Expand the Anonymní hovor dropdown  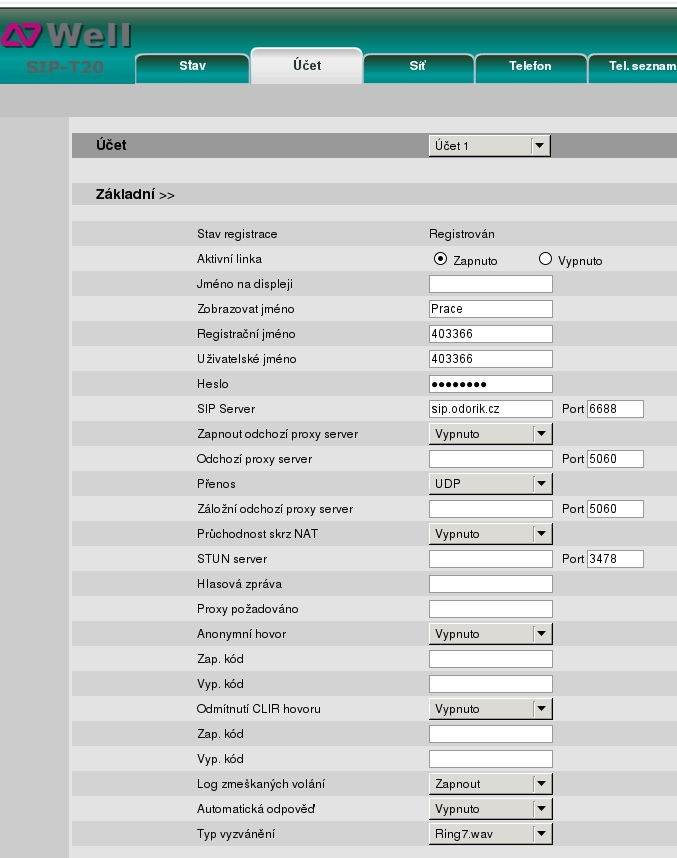point(489,634)
